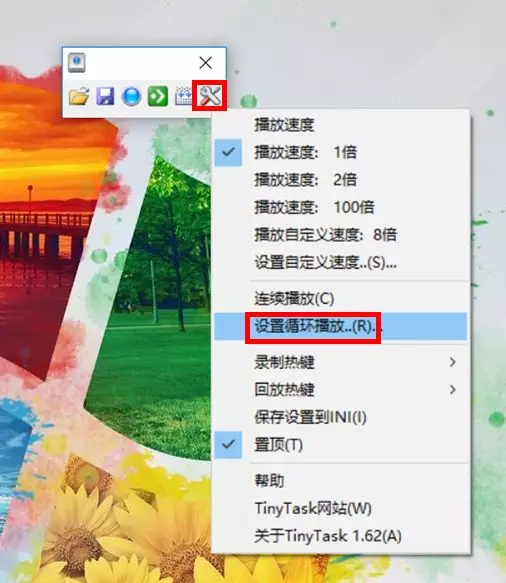Screen dimensions: 506x583
Task: Start recording with the blue circle icon
Action: (x=132, y=96)
